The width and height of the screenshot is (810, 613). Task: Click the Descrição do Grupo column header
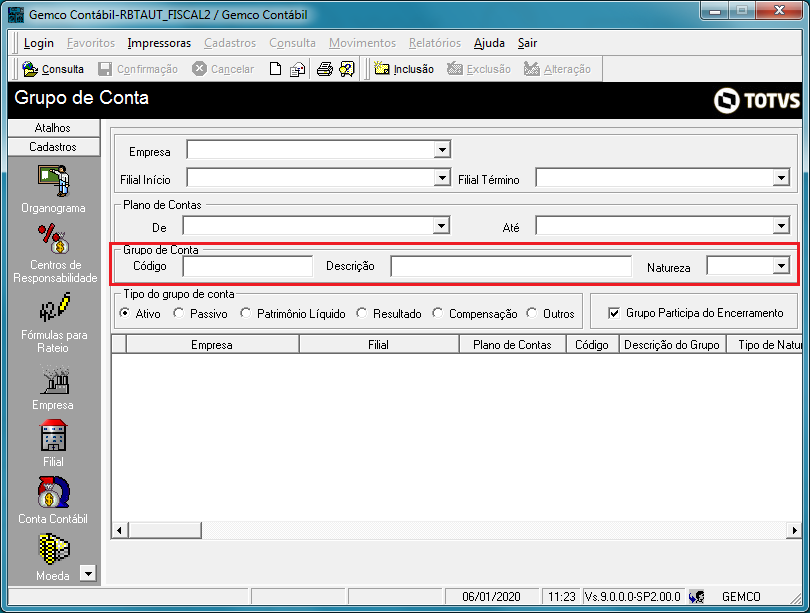672,344
